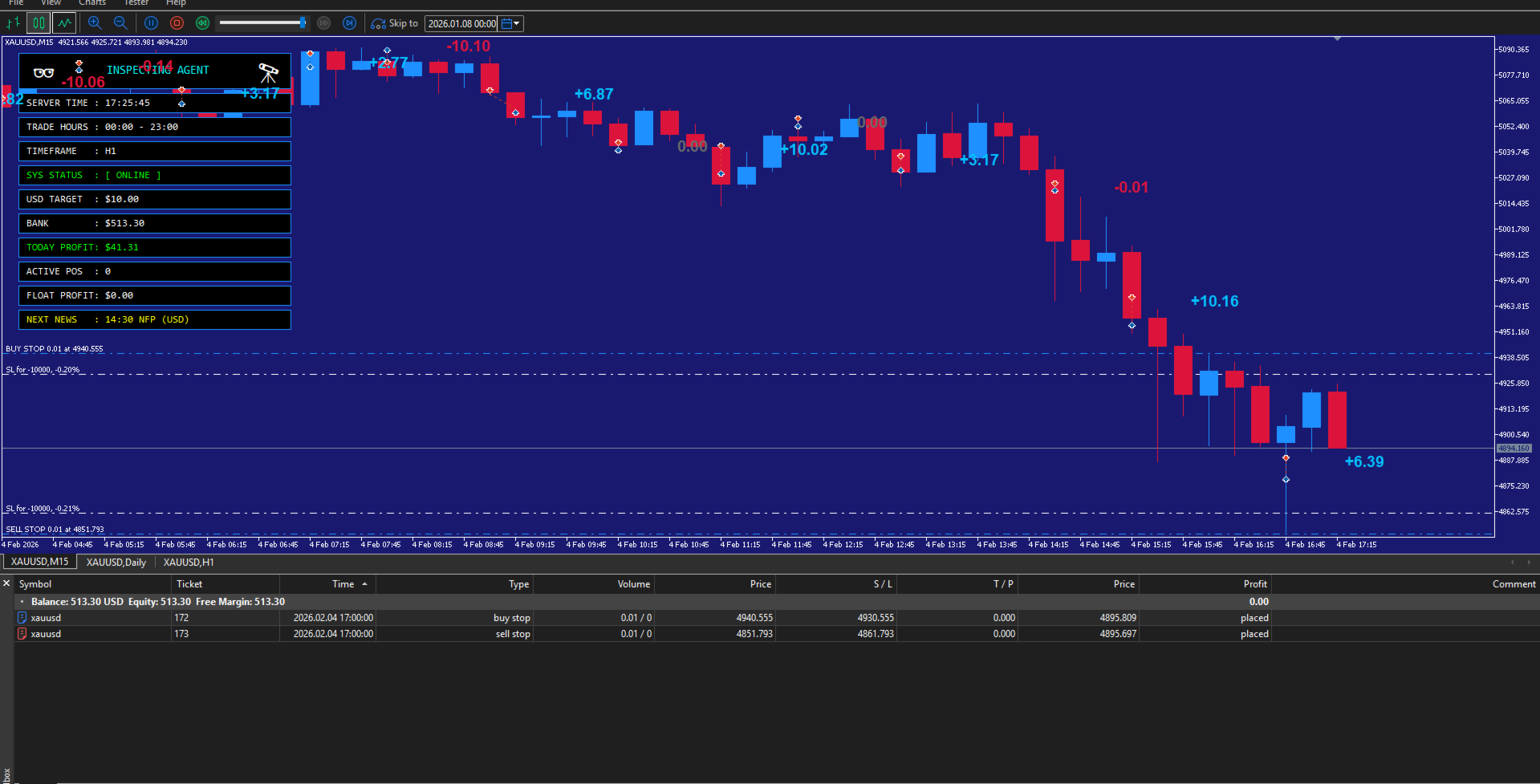The image size is (1540, 784).
Task: Click the TIMEFRAME : H1 panel row
Action: point(155,151)
